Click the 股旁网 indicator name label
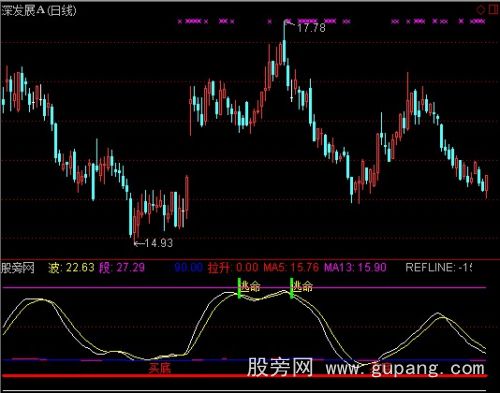The height and width of the screenshot is (393, 500). [x=18, y=267]
